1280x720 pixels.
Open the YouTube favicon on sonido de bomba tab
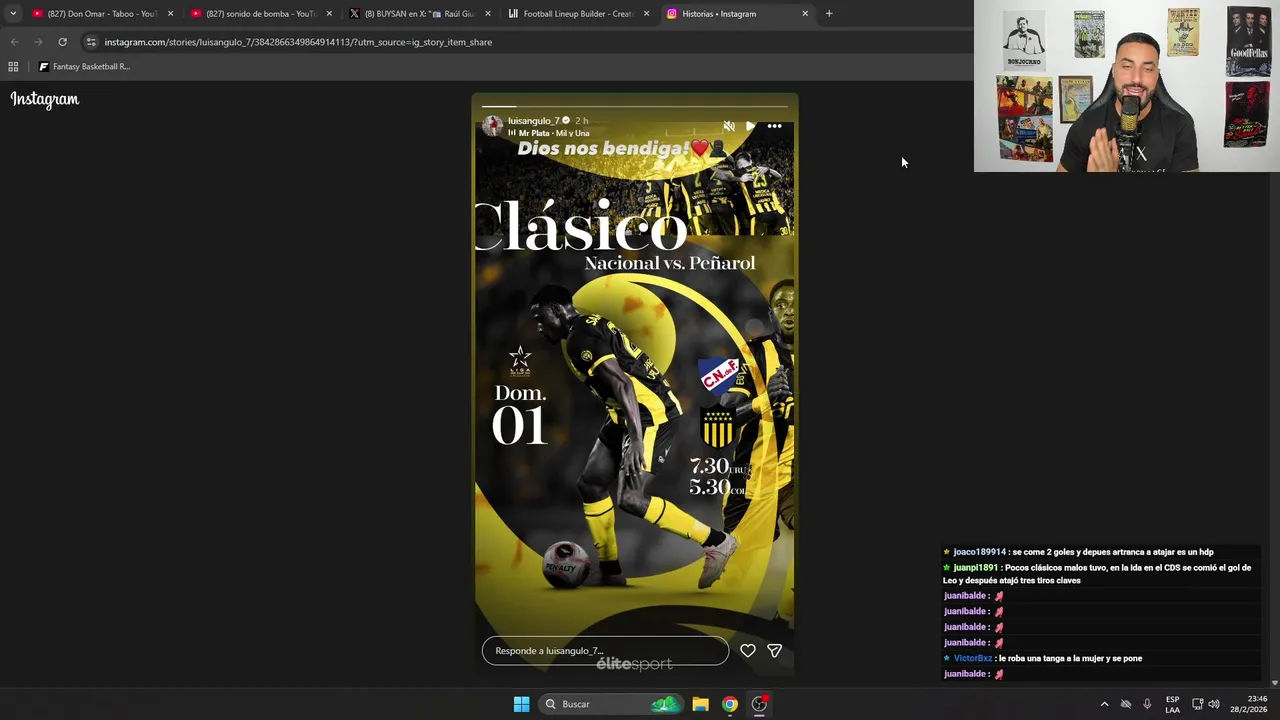(x=196, y=14)
